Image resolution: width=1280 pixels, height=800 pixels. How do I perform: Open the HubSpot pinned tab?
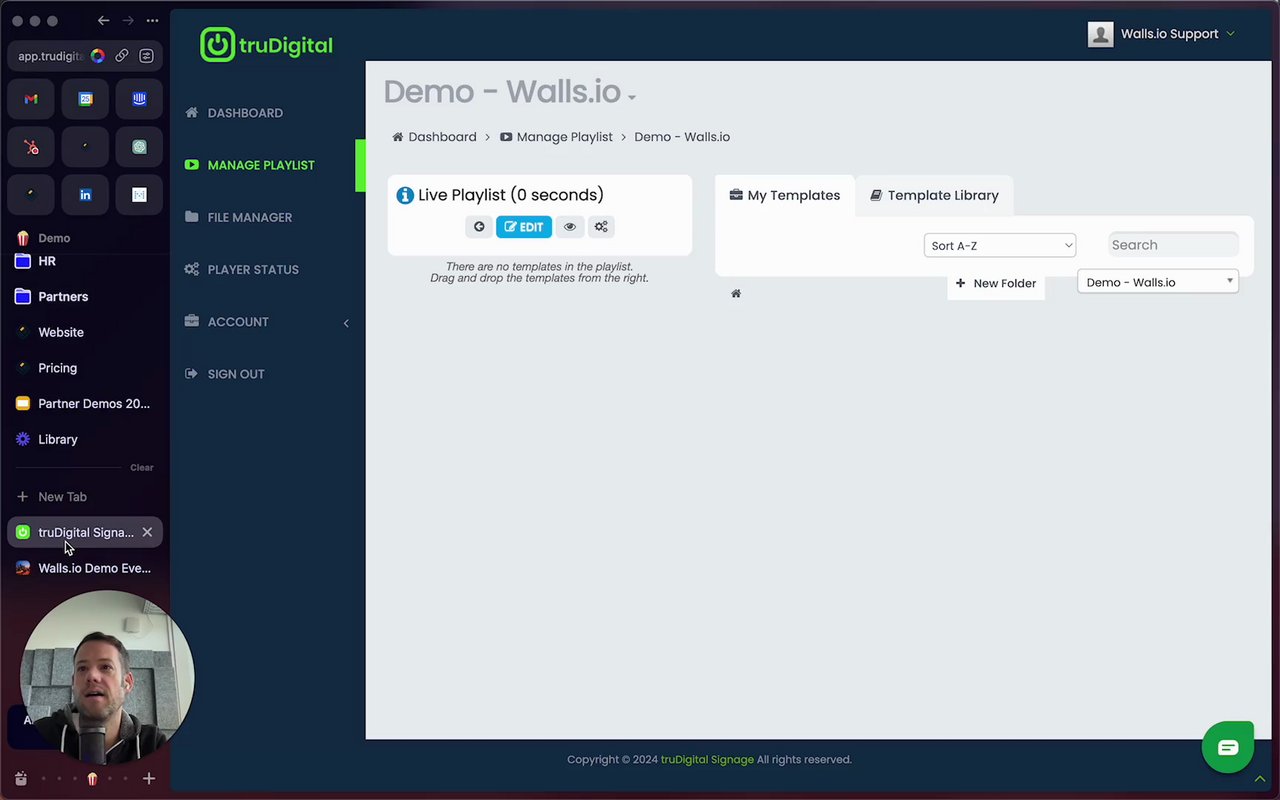(x=31, y=147)
